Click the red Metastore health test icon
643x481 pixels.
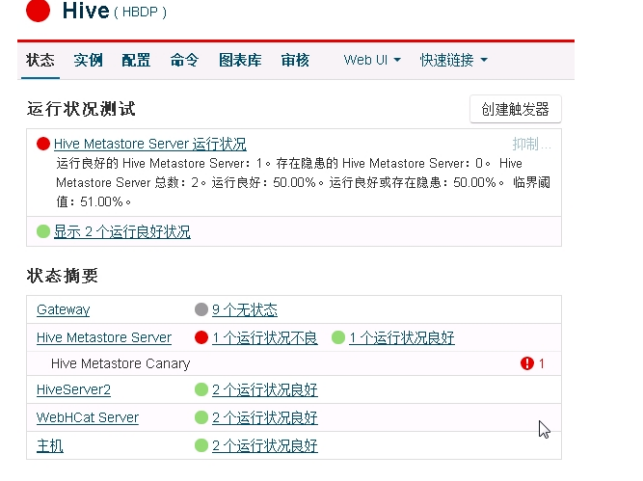tap(43, 144)
